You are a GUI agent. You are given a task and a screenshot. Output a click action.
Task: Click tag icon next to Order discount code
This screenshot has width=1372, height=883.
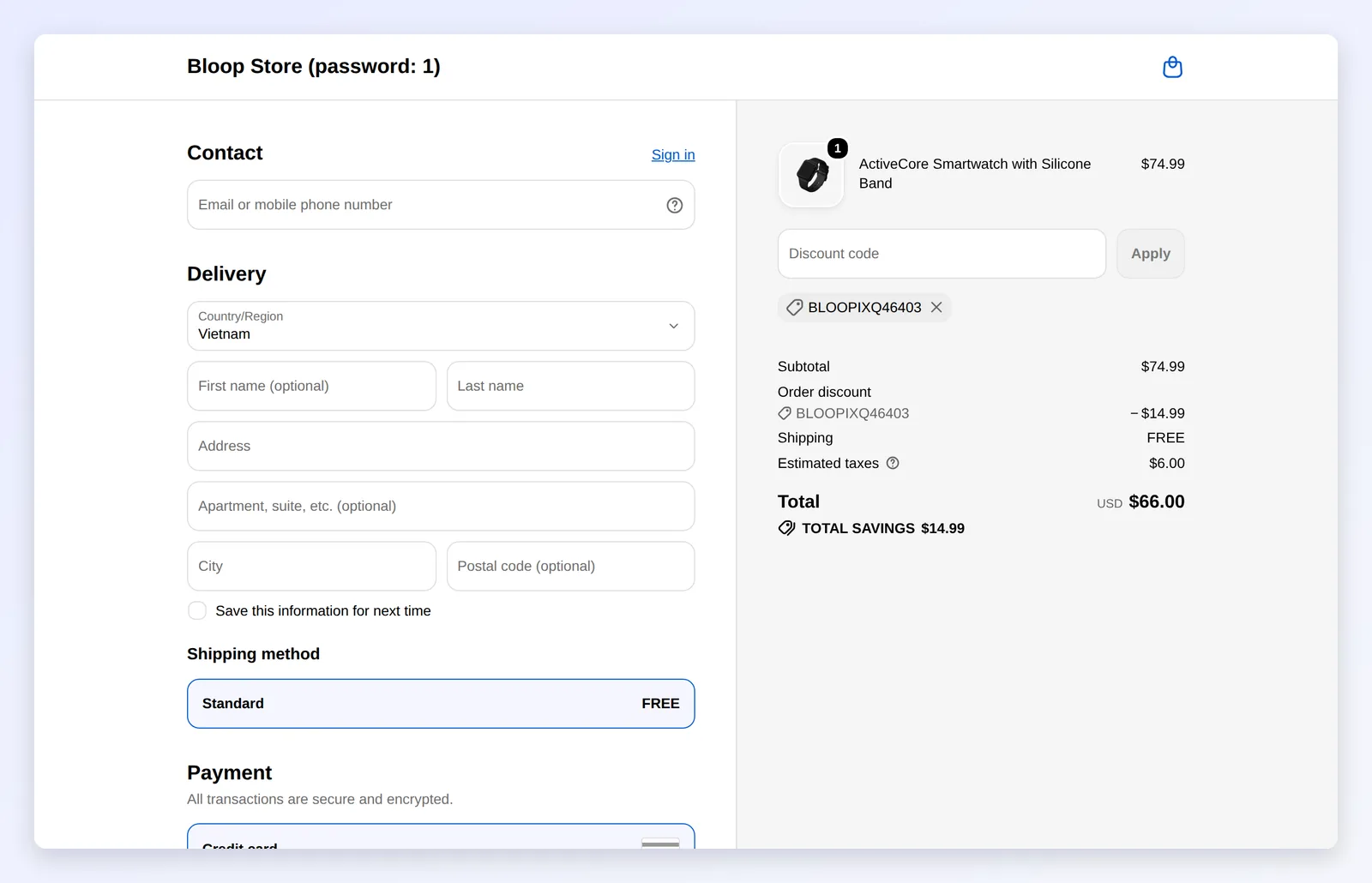point(785,413)
